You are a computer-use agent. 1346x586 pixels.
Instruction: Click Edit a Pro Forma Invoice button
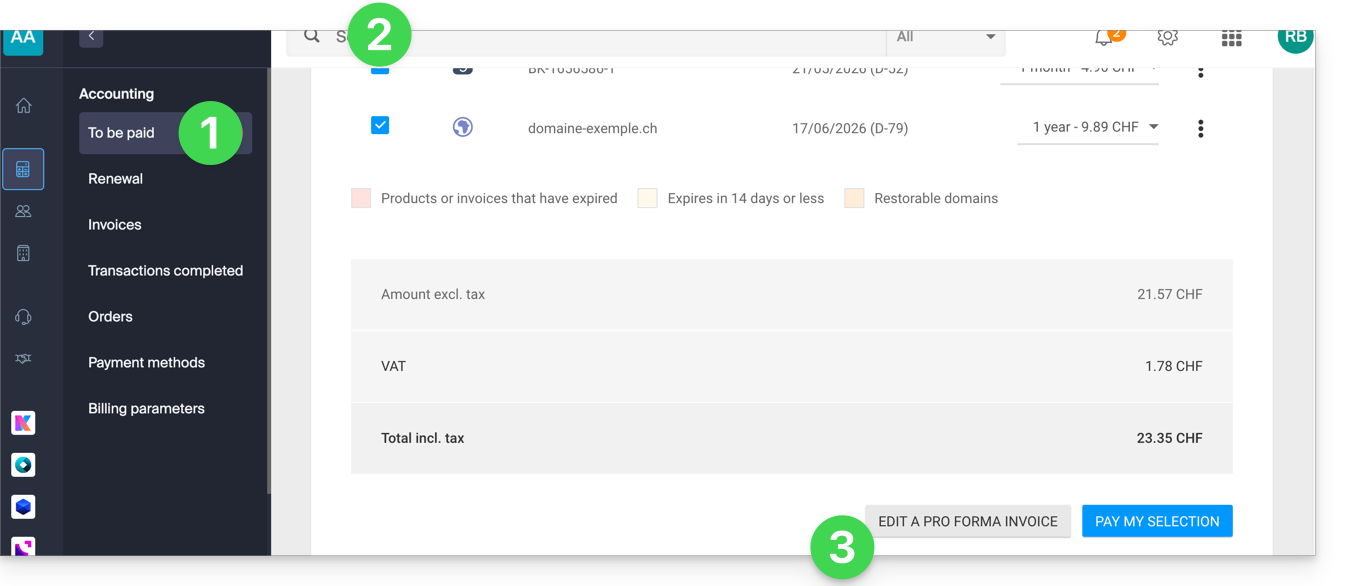coord(967,521)
